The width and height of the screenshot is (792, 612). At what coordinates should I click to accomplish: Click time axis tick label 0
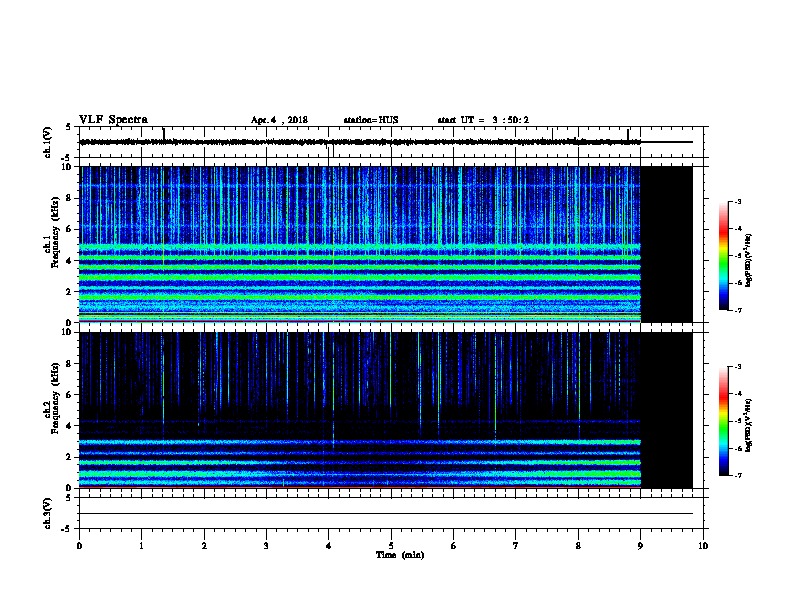coord(79,546)
